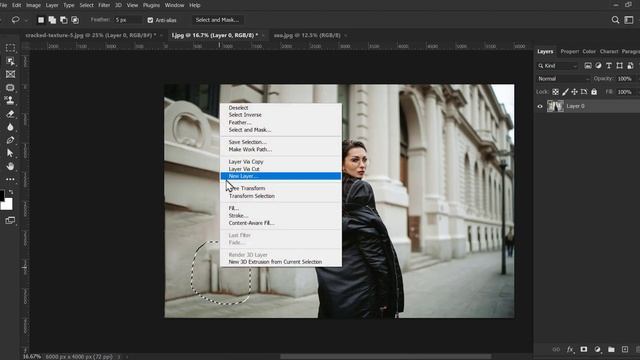This screenshot has height=360, width=640.
Task: Toggle lock artboard nesting icon
Action: pos(584,92)
